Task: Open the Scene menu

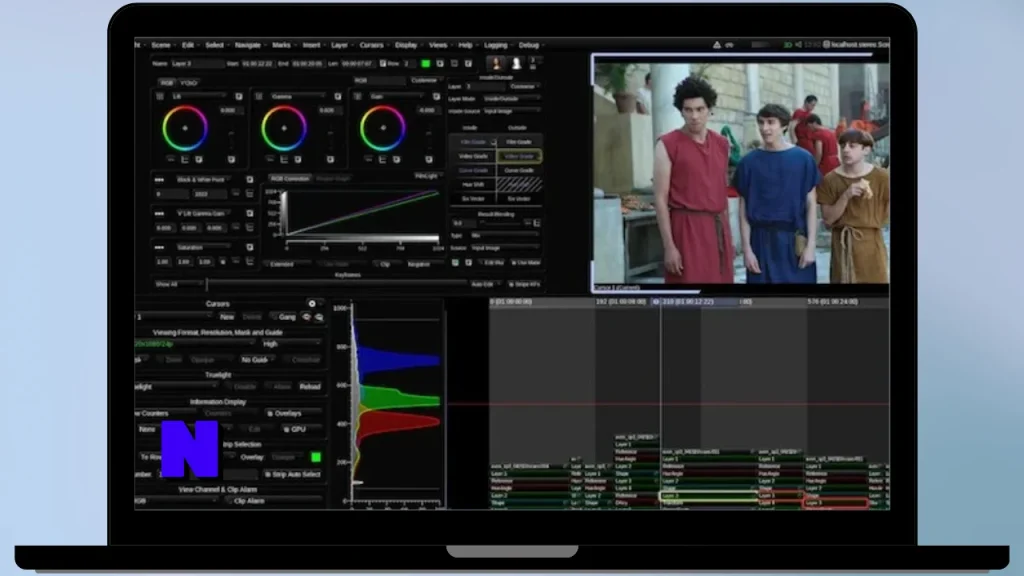Action: pyautogui.click(x=161, y=45)
